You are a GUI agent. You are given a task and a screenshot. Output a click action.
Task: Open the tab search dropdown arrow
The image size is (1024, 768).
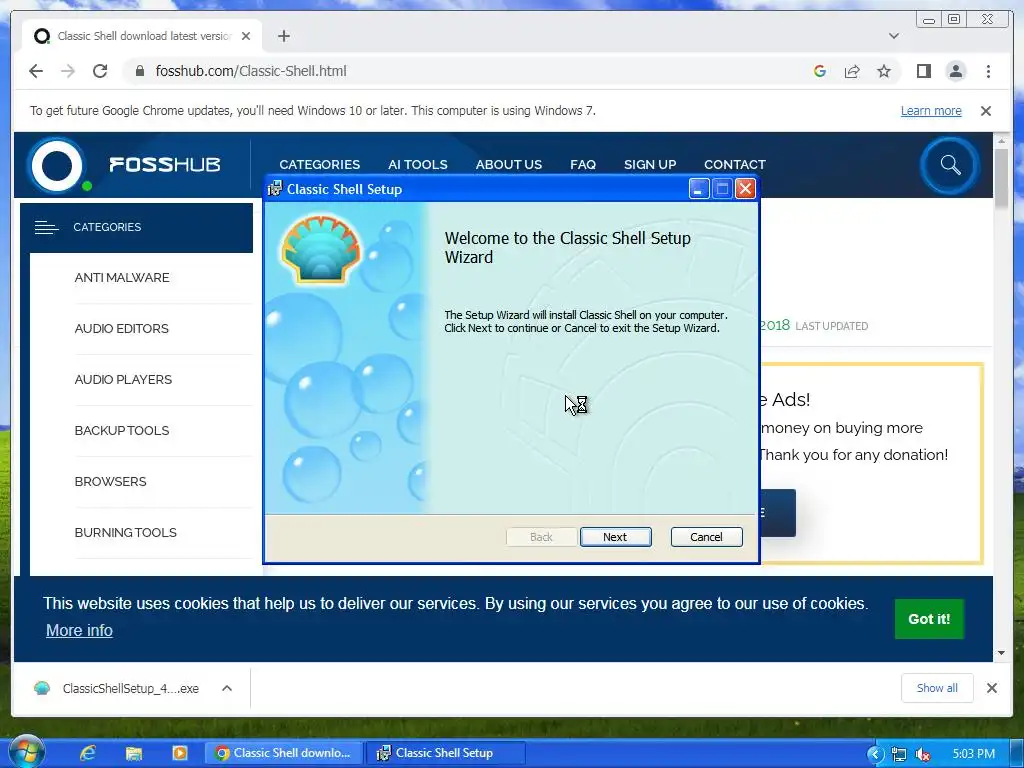tap(893, 36)
